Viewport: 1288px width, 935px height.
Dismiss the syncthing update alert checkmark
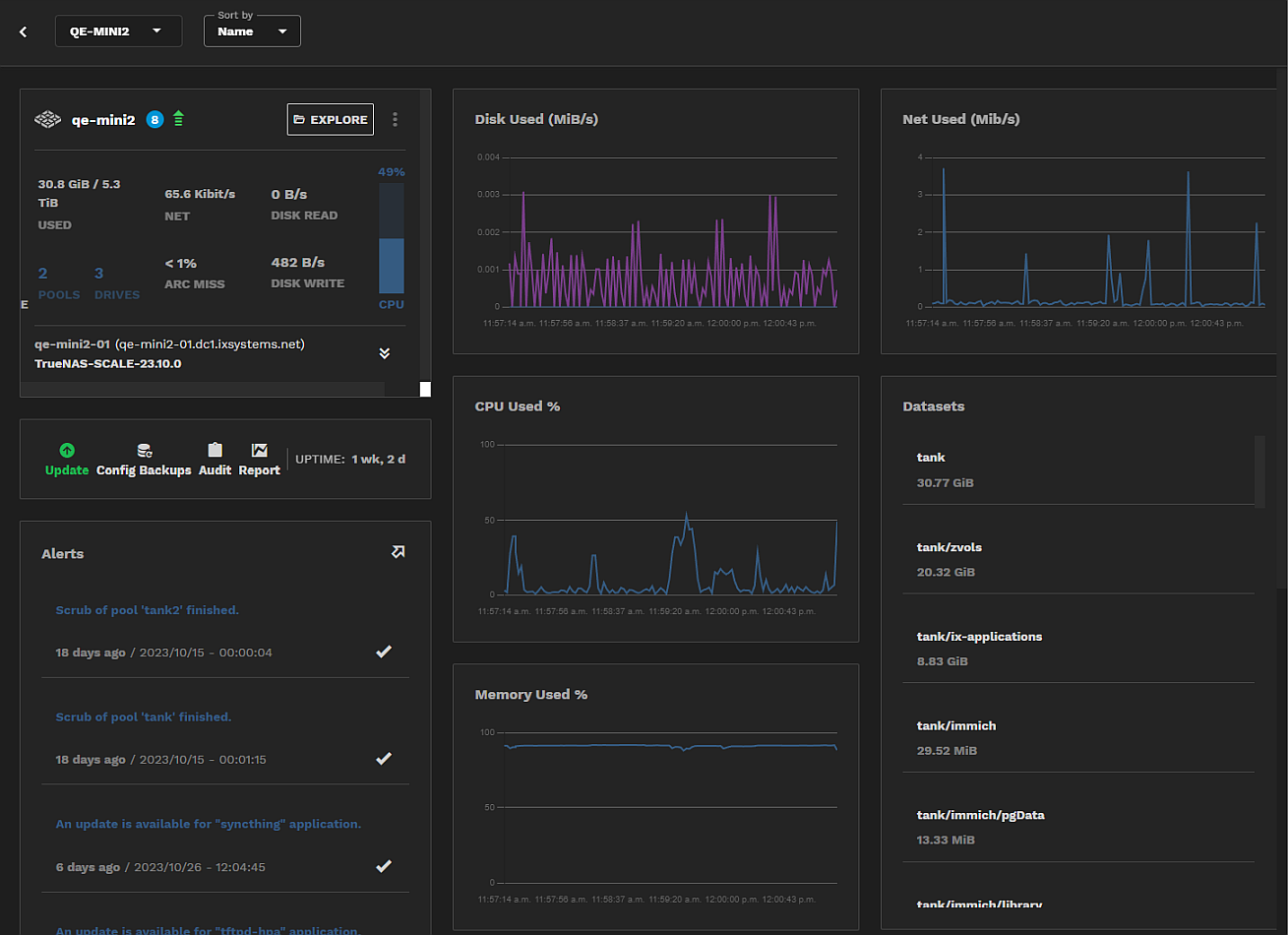tap(384, 866)
